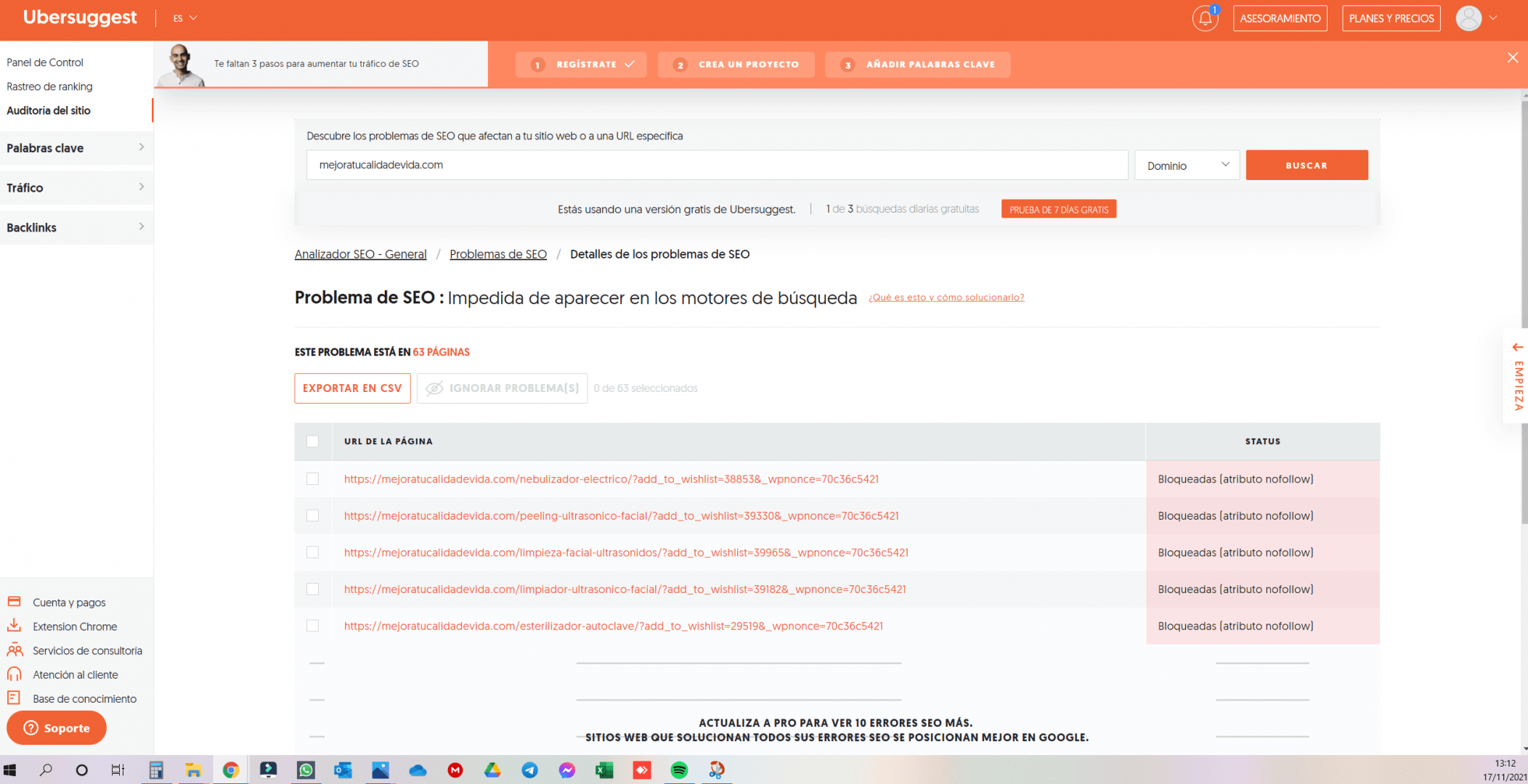Open OneDrive cloud icon on taskbar
This screenshot has height=784, width=1528.
(x=418, y=770)
